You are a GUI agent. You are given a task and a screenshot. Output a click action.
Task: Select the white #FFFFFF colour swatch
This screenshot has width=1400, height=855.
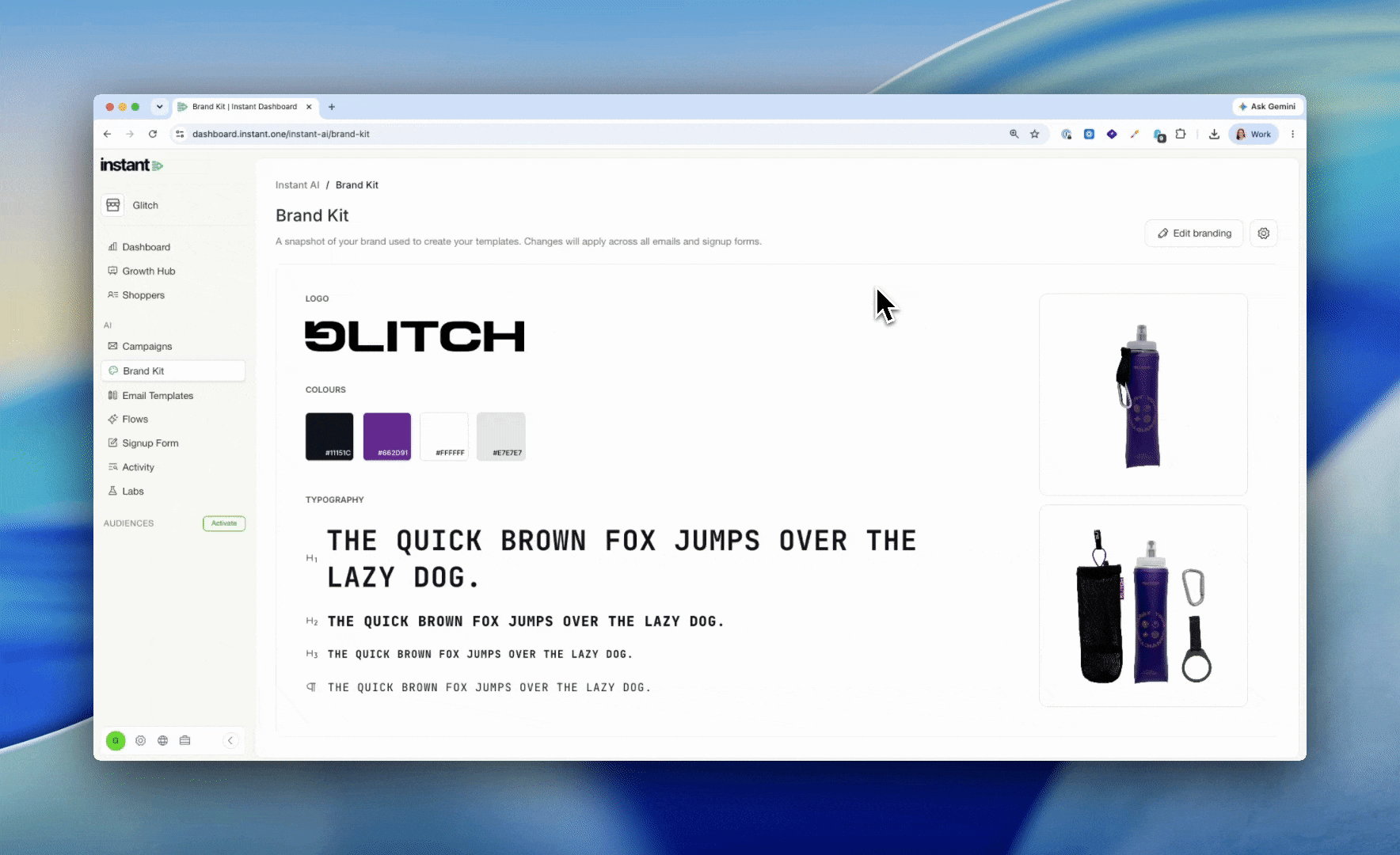[444, 436]
